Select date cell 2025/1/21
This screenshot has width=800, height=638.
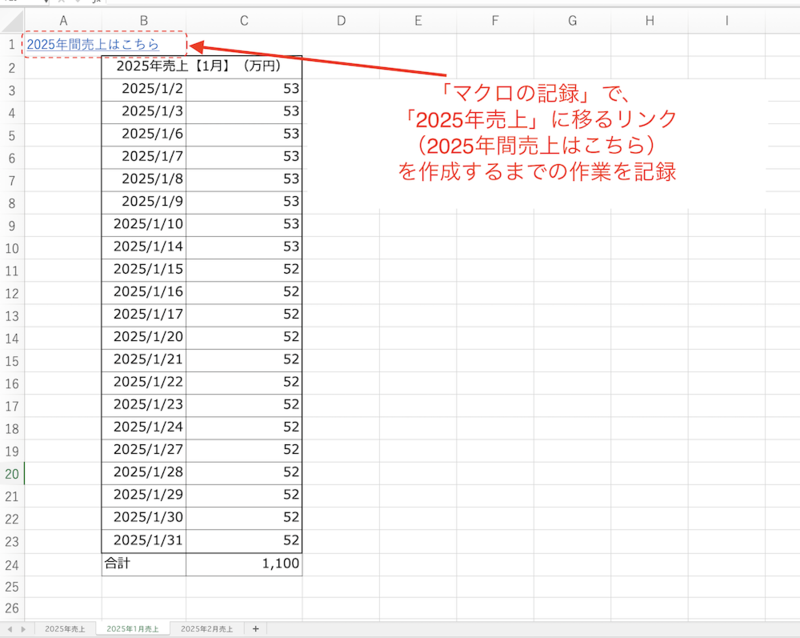pos(144,360)
